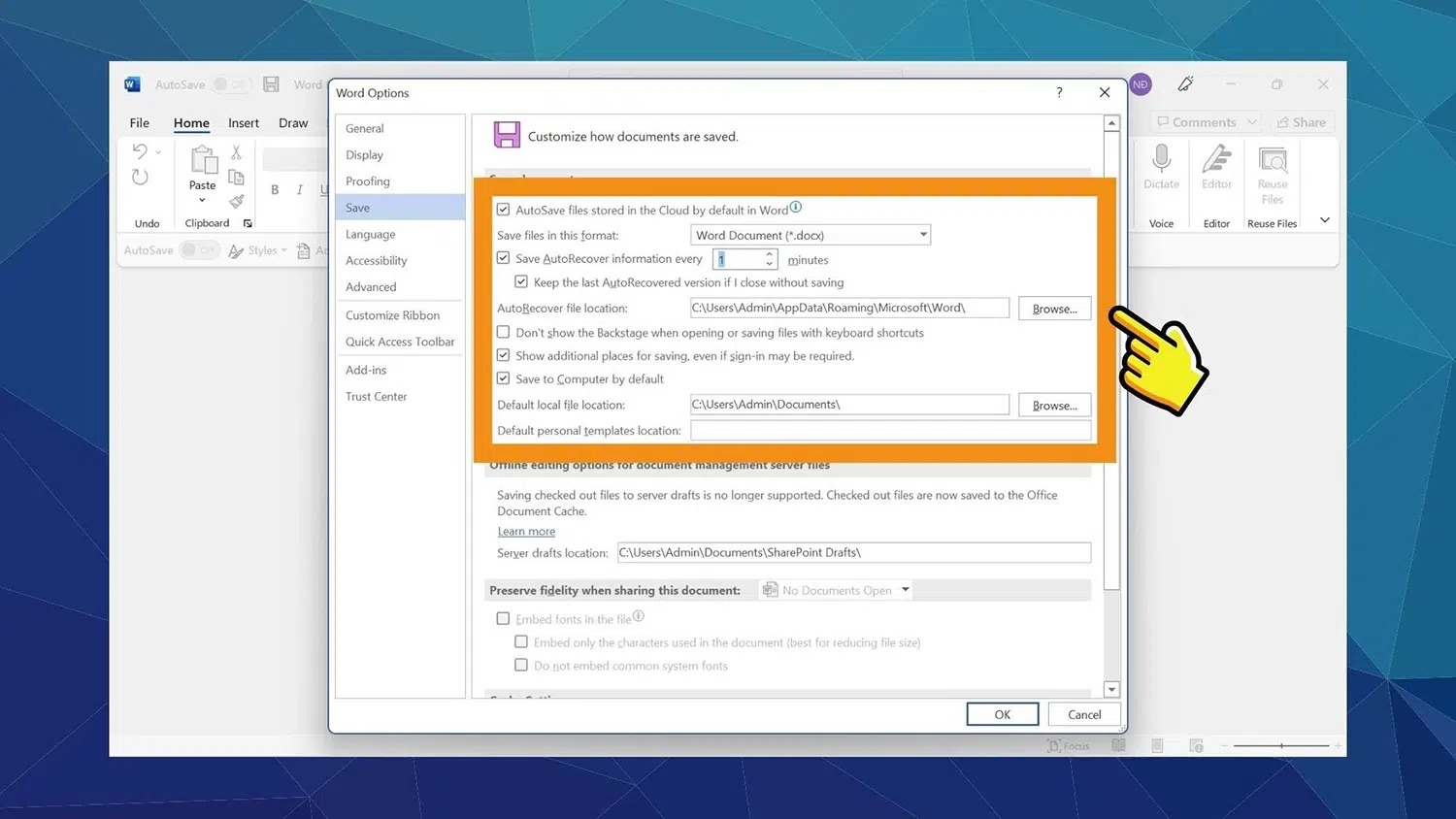Check Embed fonts in the file

click(x=503, y=618)
